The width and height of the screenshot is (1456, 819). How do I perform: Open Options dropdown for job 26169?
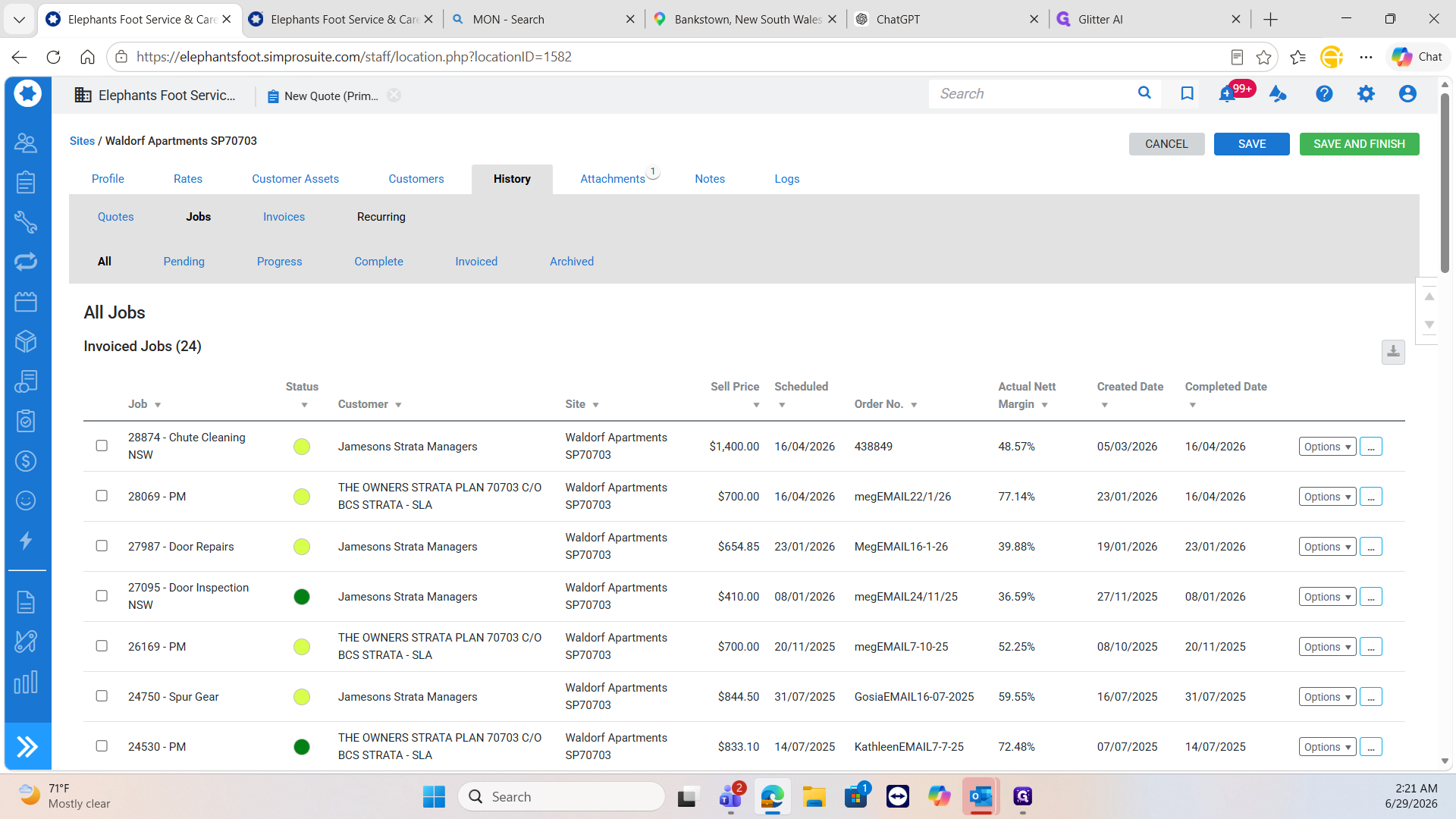click(x=1327, y=647)
